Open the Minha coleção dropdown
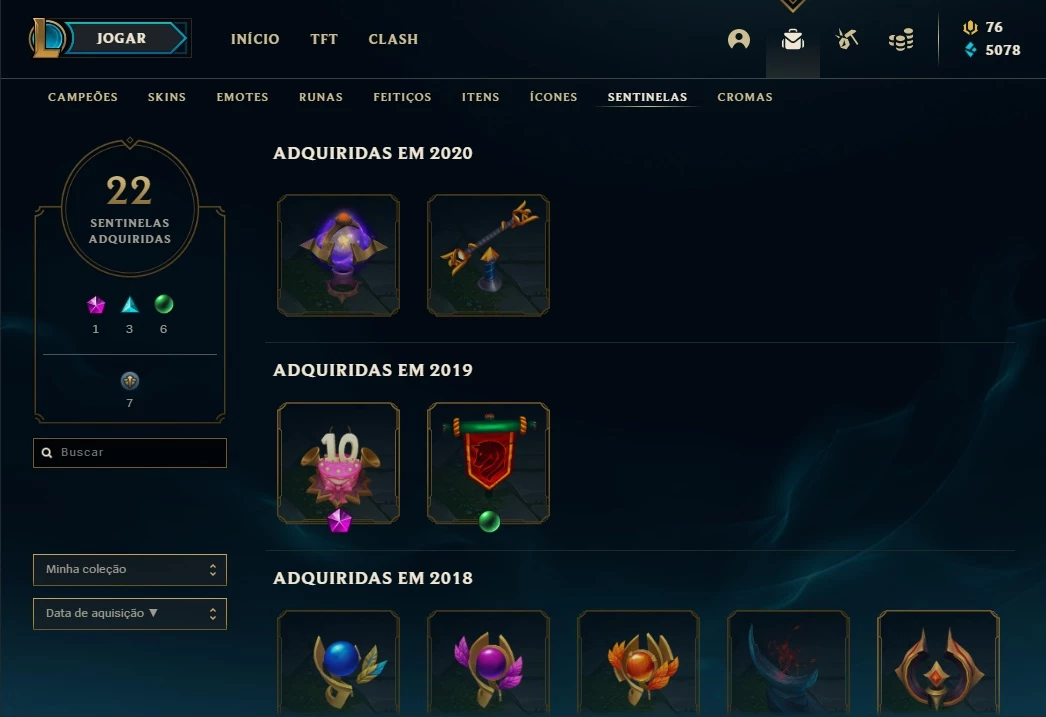The width and height of the screenshot is (1046, 717). tap(130, 570)
